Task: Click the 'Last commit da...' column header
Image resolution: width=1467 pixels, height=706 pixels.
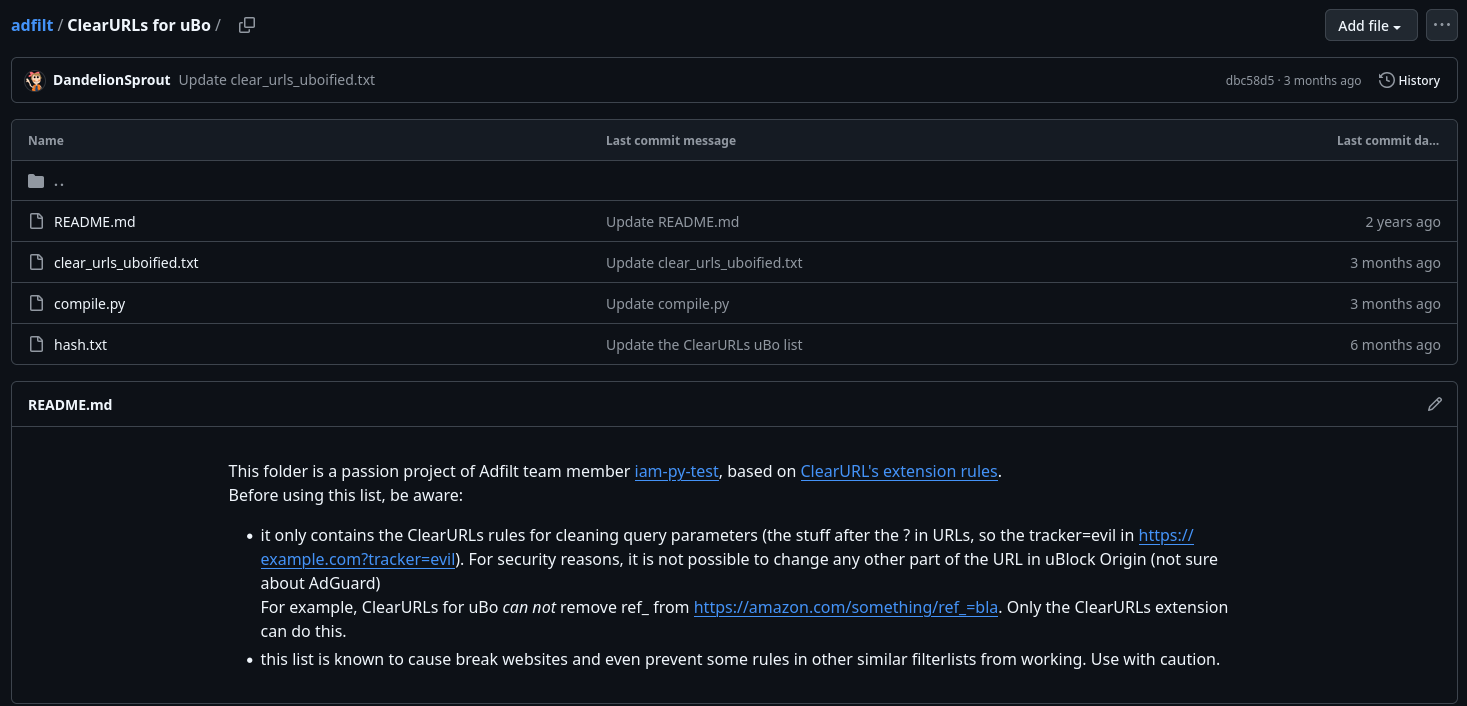Action: pos(1388,141)
